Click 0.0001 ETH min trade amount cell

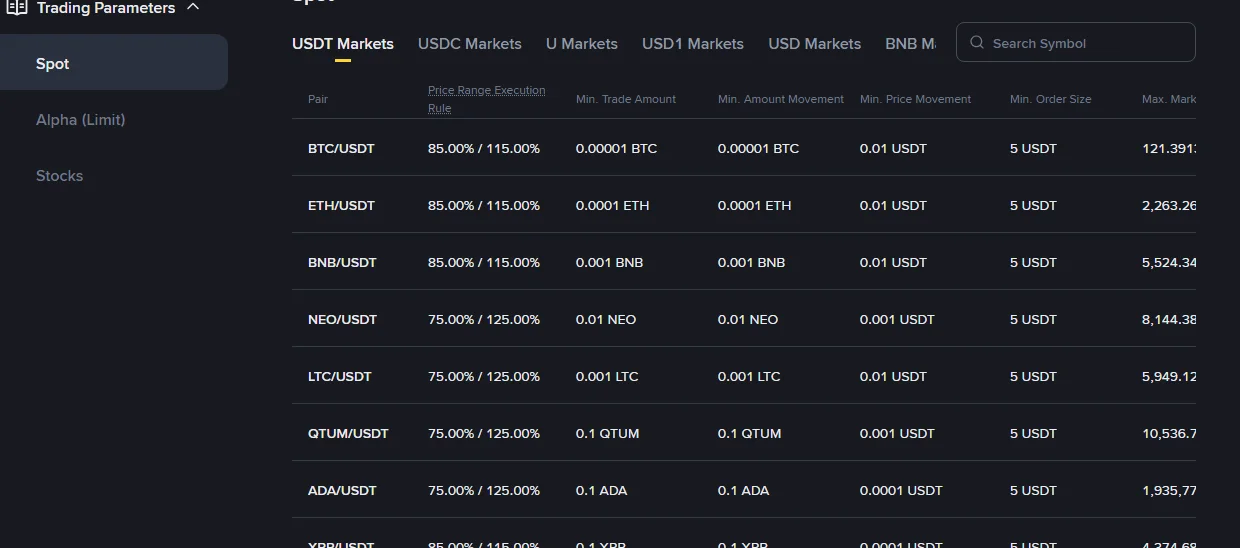coord(612,205)
